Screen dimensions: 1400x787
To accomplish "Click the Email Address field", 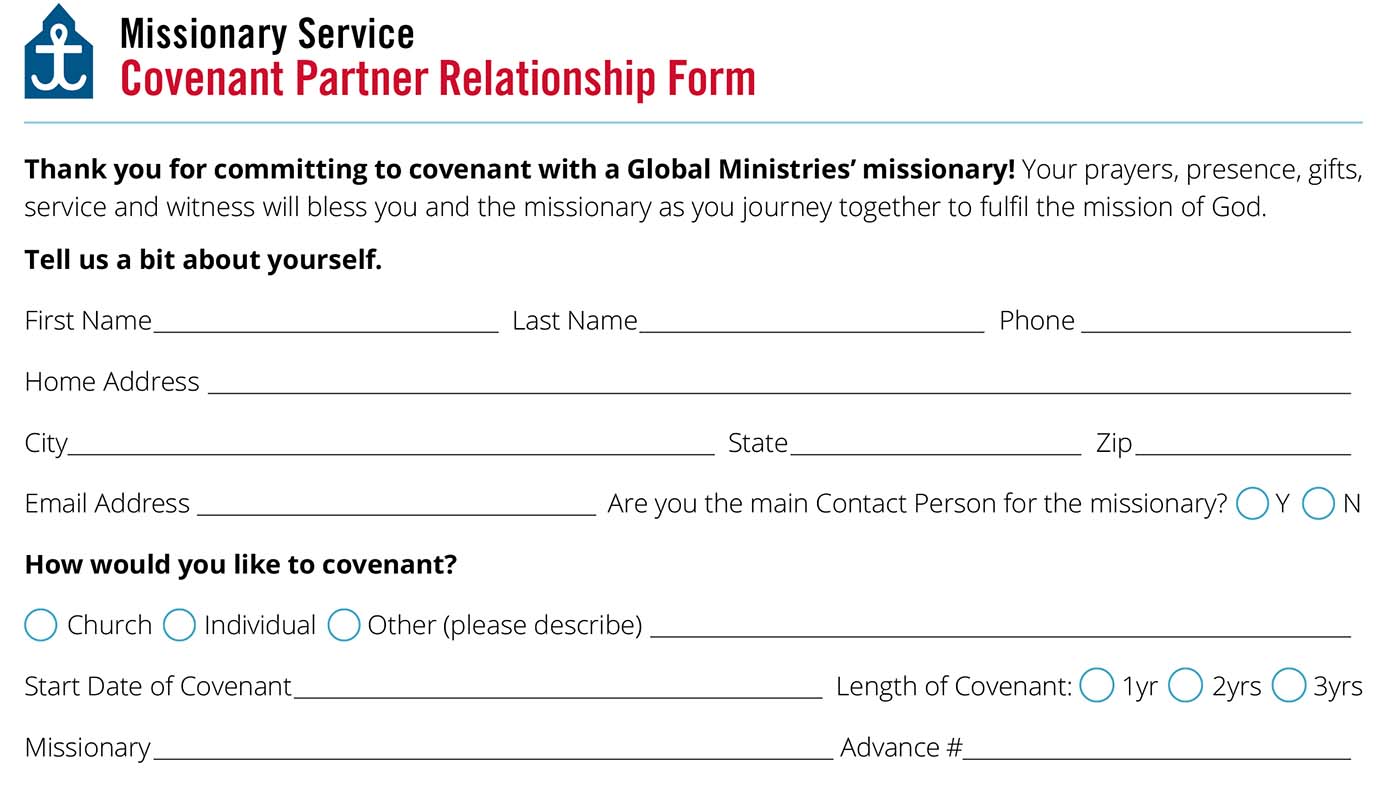I will pos(396,504).
